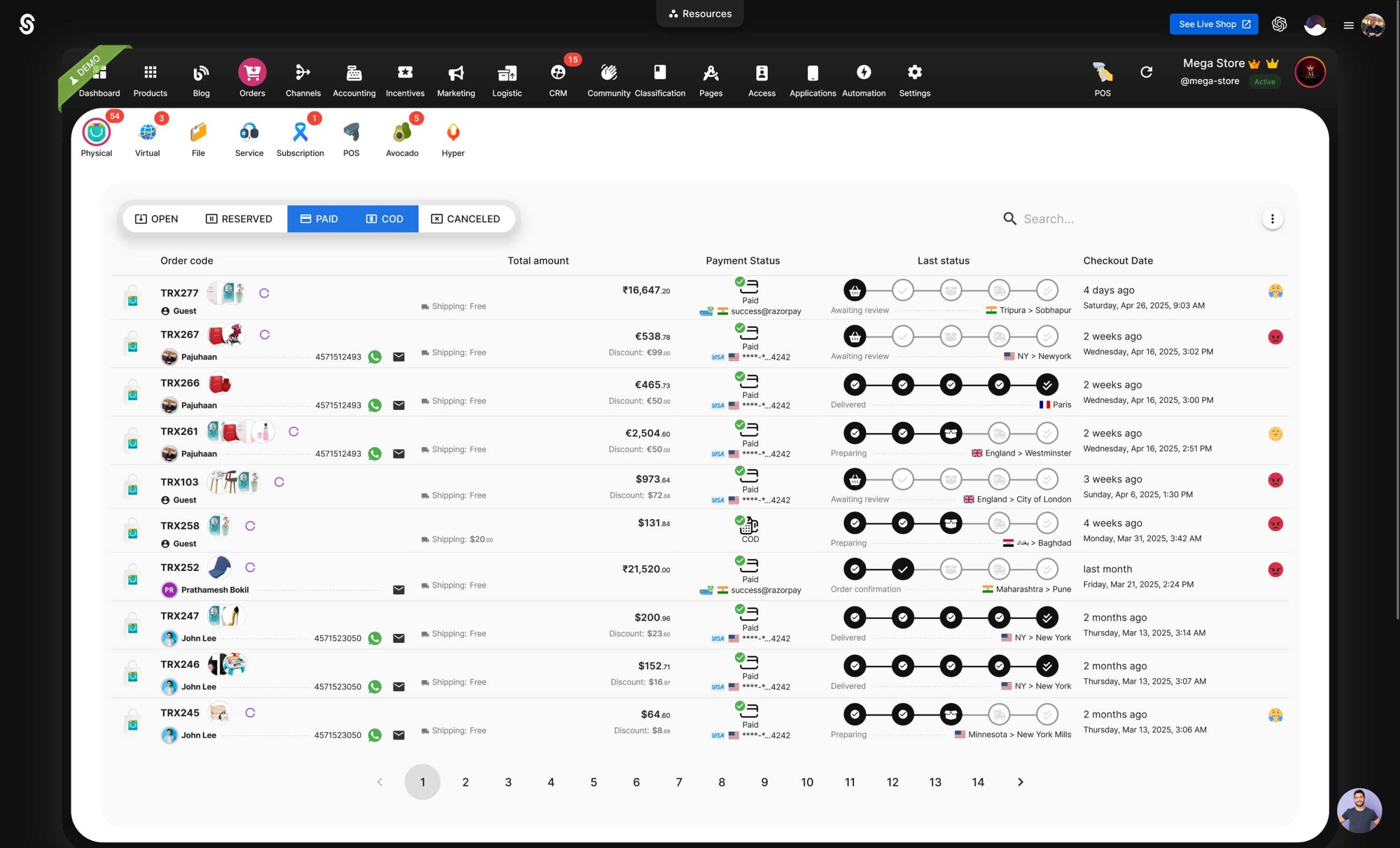Show Virtual orders
1400x848 pixels.
pos(147,138)
